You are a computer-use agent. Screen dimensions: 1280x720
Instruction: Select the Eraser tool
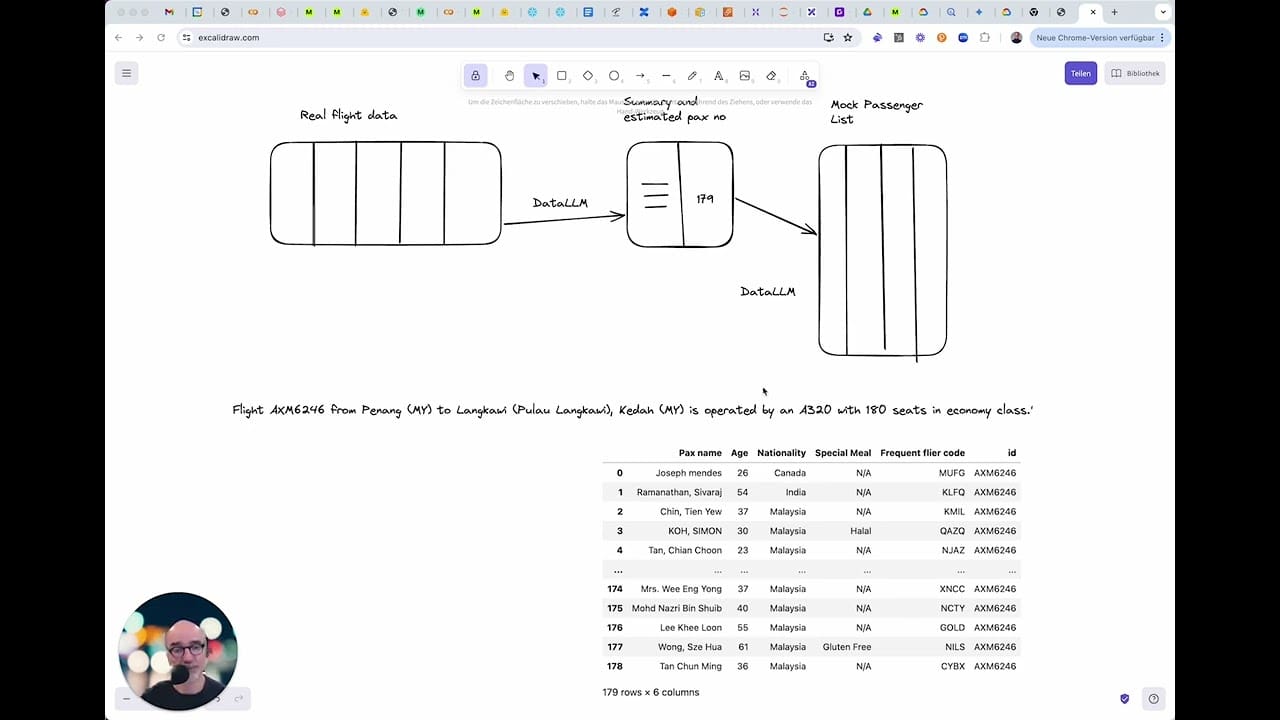(770, 75)
